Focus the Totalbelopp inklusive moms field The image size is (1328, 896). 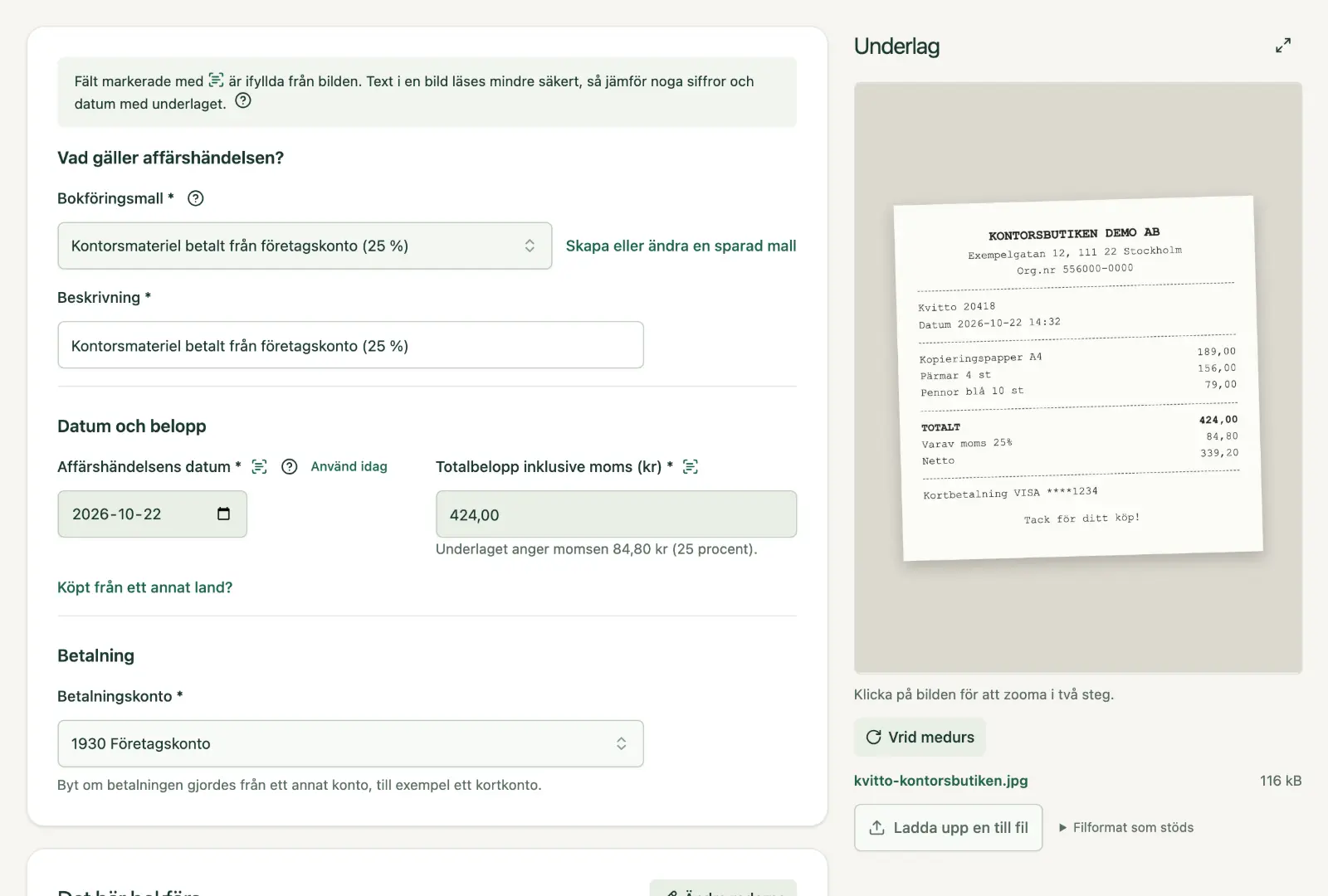pyautogui.click(x=616, y=514)
